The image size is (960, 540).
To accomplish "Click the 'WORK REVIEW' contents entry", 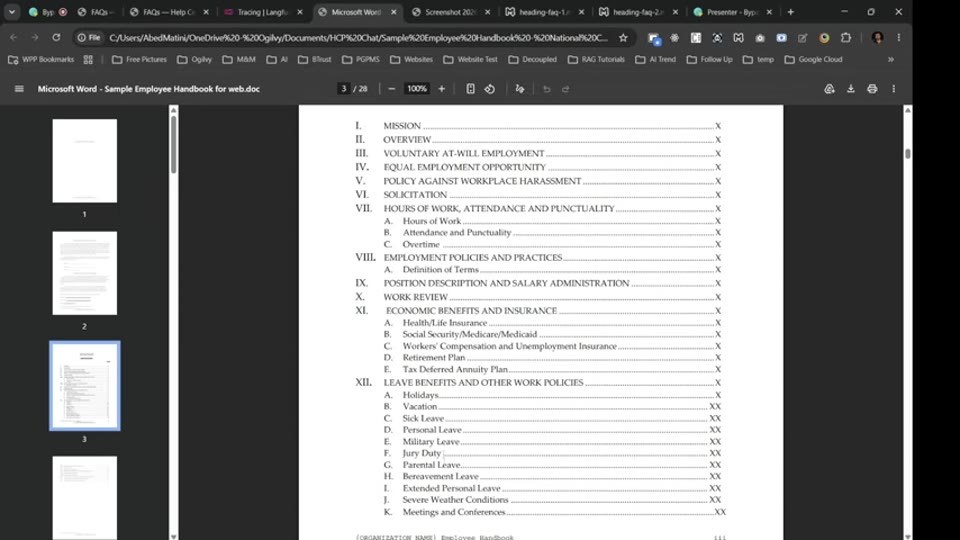I will tap(415, 297).
